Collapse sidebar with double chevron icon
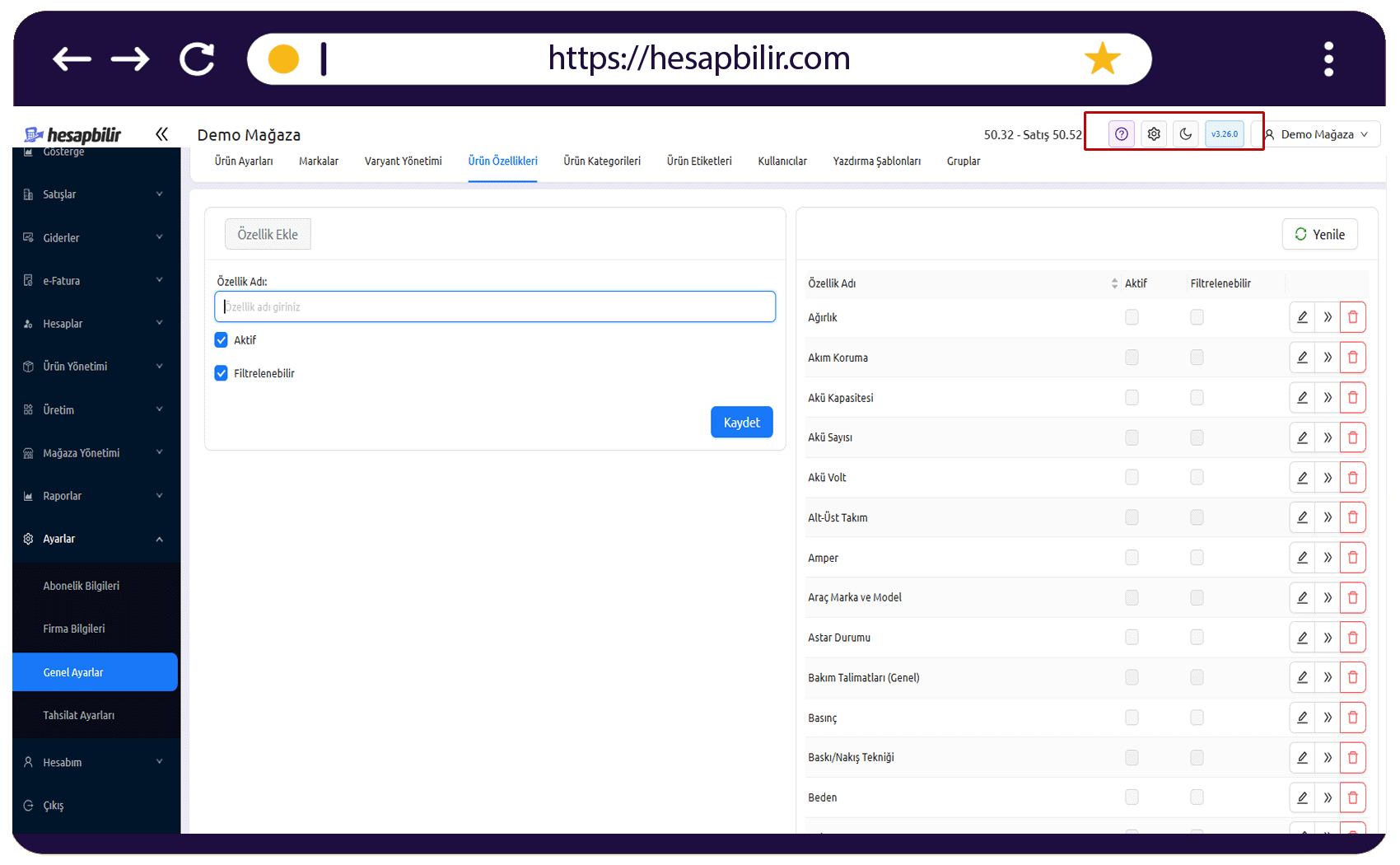Image resolution: width=1400 pixels, height=865 pixels. point(161,133)
